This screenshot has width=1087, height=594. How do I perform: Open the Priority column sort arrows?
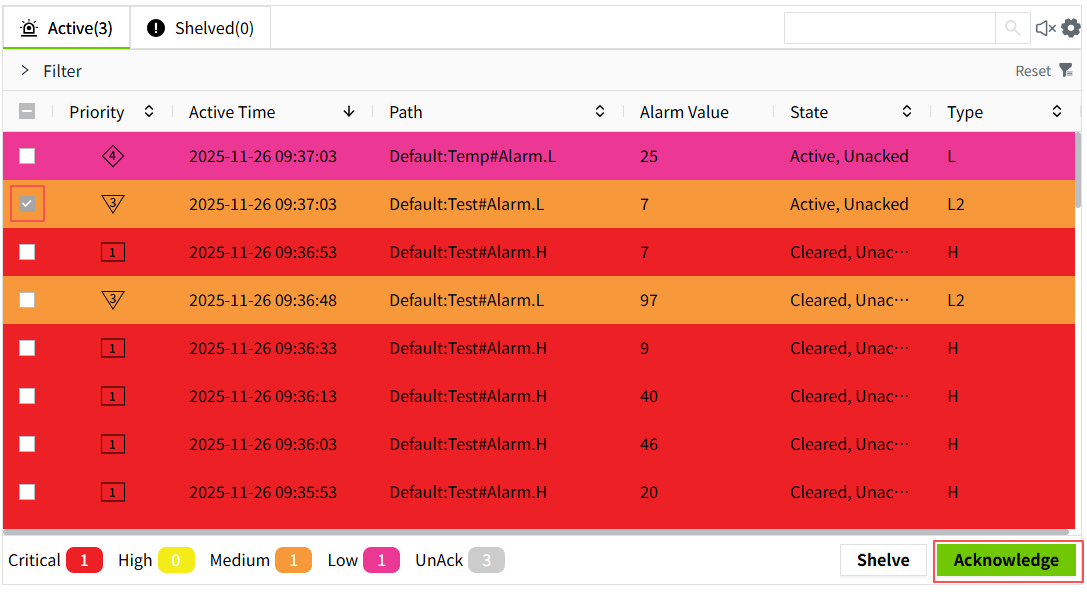[149, 112]
